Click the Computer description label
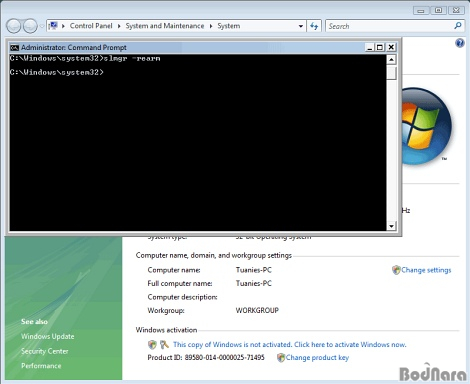 [x=182, y=297]
